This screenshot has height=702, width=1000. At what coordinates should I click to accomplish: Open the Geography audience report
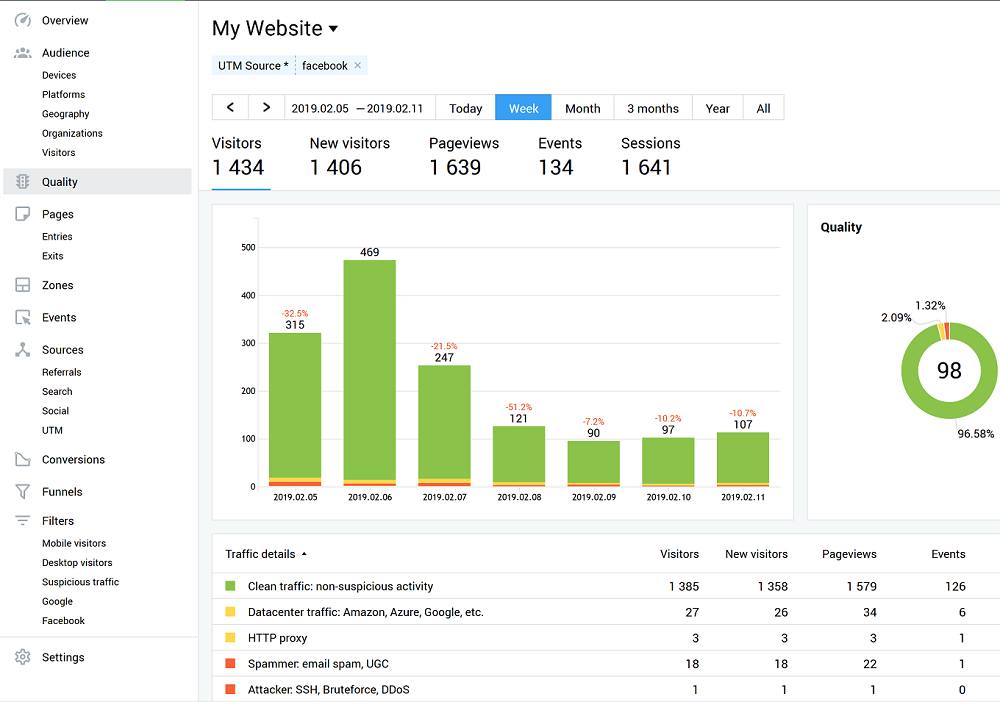pyautogui.click(x=65, y=114)
